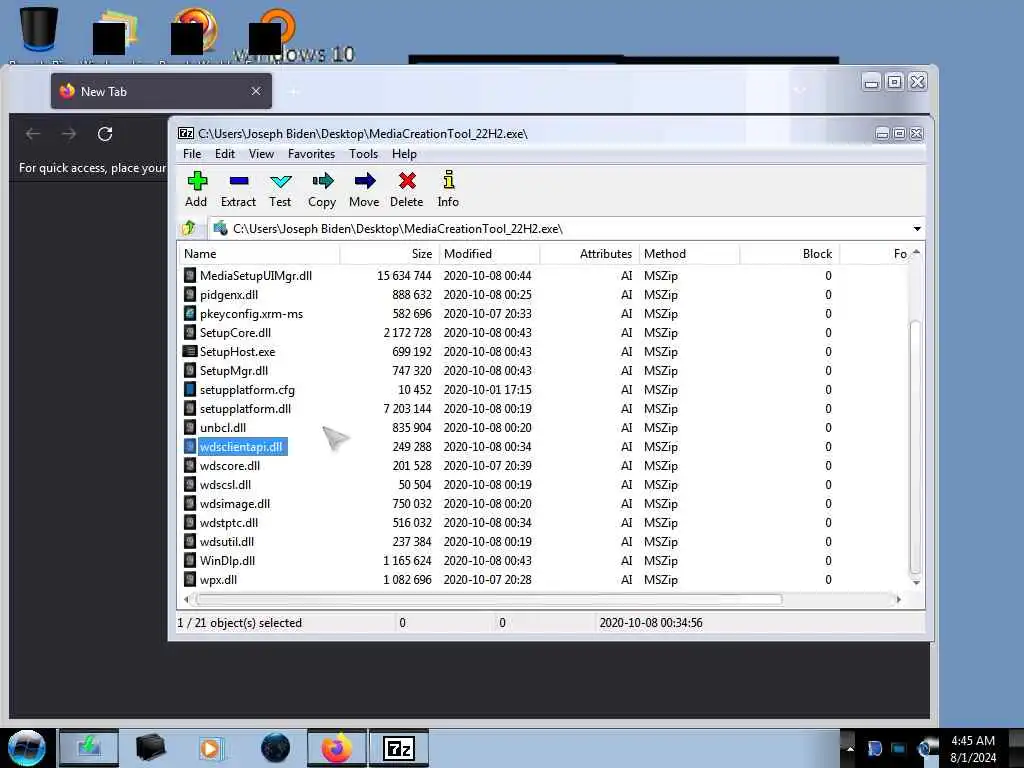Show hidden tray icons arrow
This screenshot has width=1024, height=768.
pyautogui.click(x=850, y=748)
